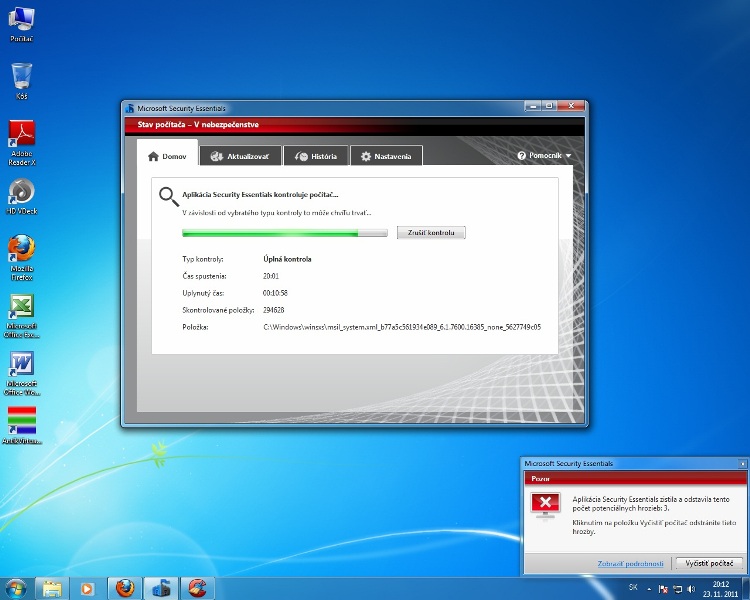
Task: Switch to the Aktualizovať tab
Action: [240, 156]
